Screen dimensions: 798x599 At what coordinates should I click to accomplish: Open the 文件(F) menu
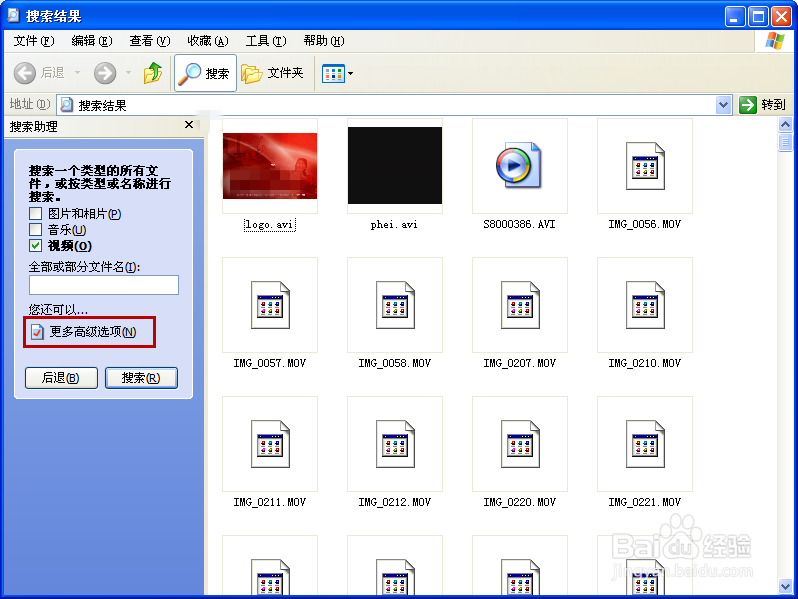coord(34,41)
